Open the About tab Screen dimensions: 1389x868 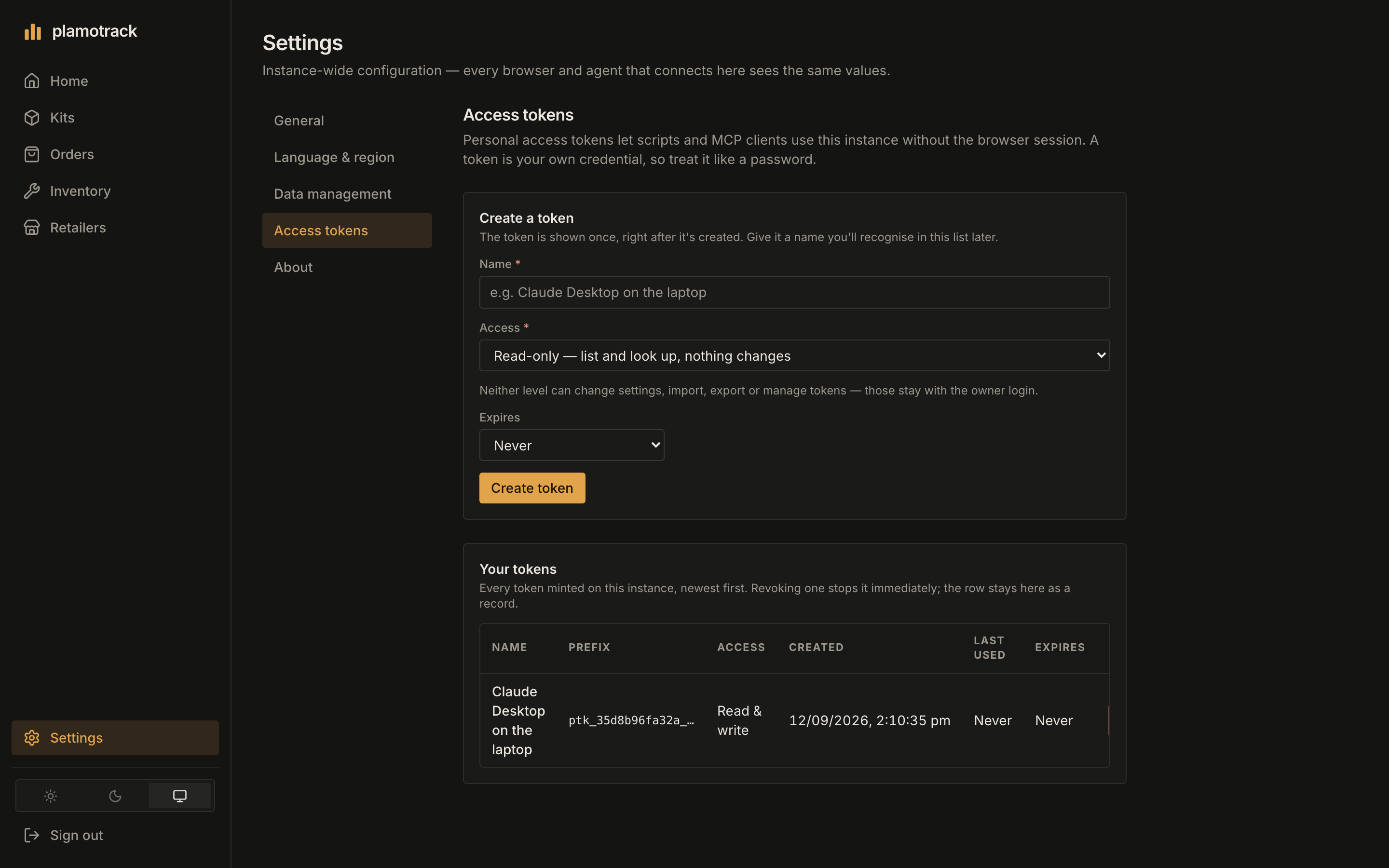click(347, 268)
